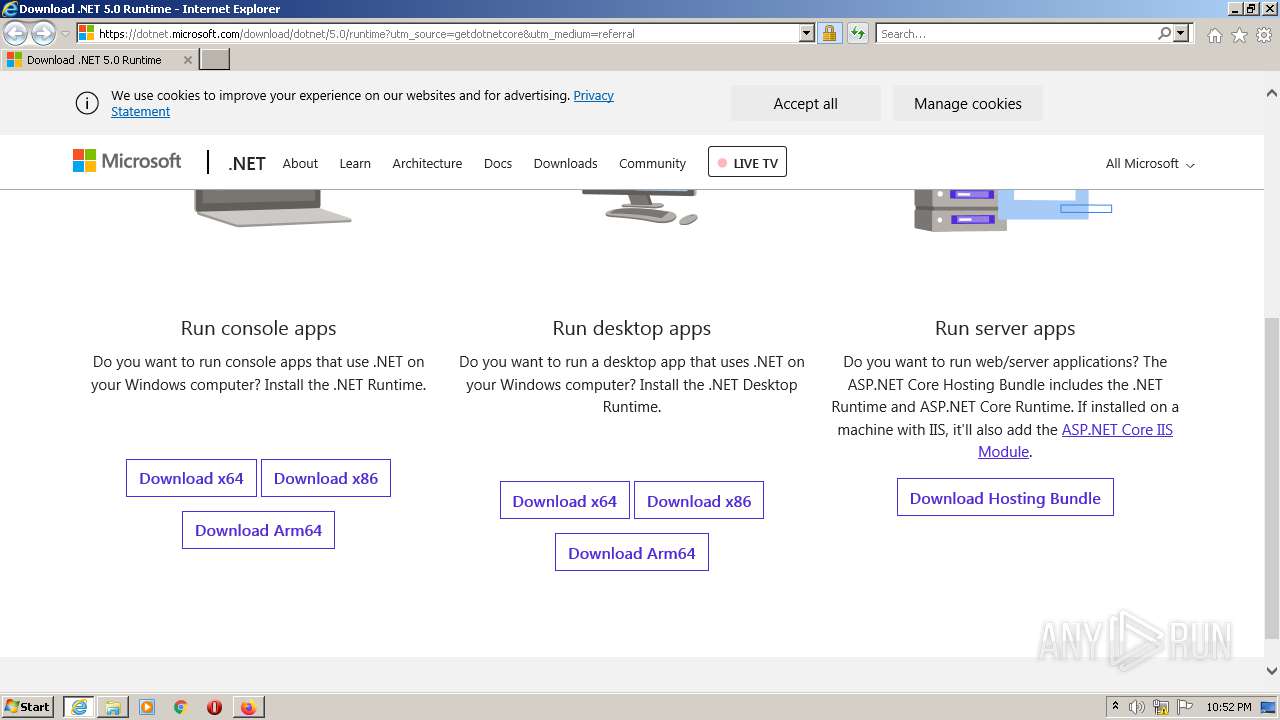Click Manage cookies button
Image resolution: width=1280 pixels, height=720 pixels.
pos(967,103)
